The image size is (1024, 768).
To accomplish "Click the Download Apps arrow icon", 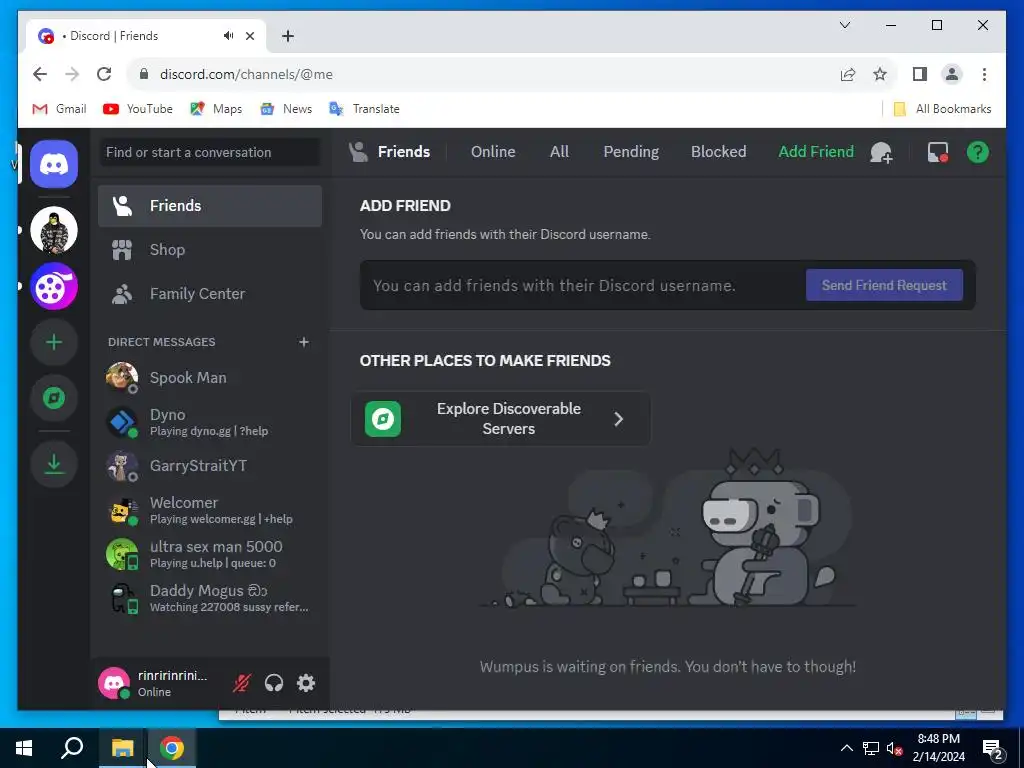I will click(x=54, y=464).
